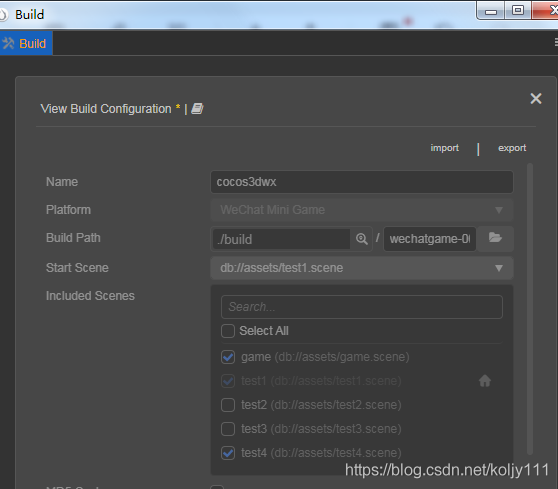This screenshot has height=489, width=558.
Task: Open the build configuration documentation book icon
Action: pyautogui.click(x=198, y=109)
